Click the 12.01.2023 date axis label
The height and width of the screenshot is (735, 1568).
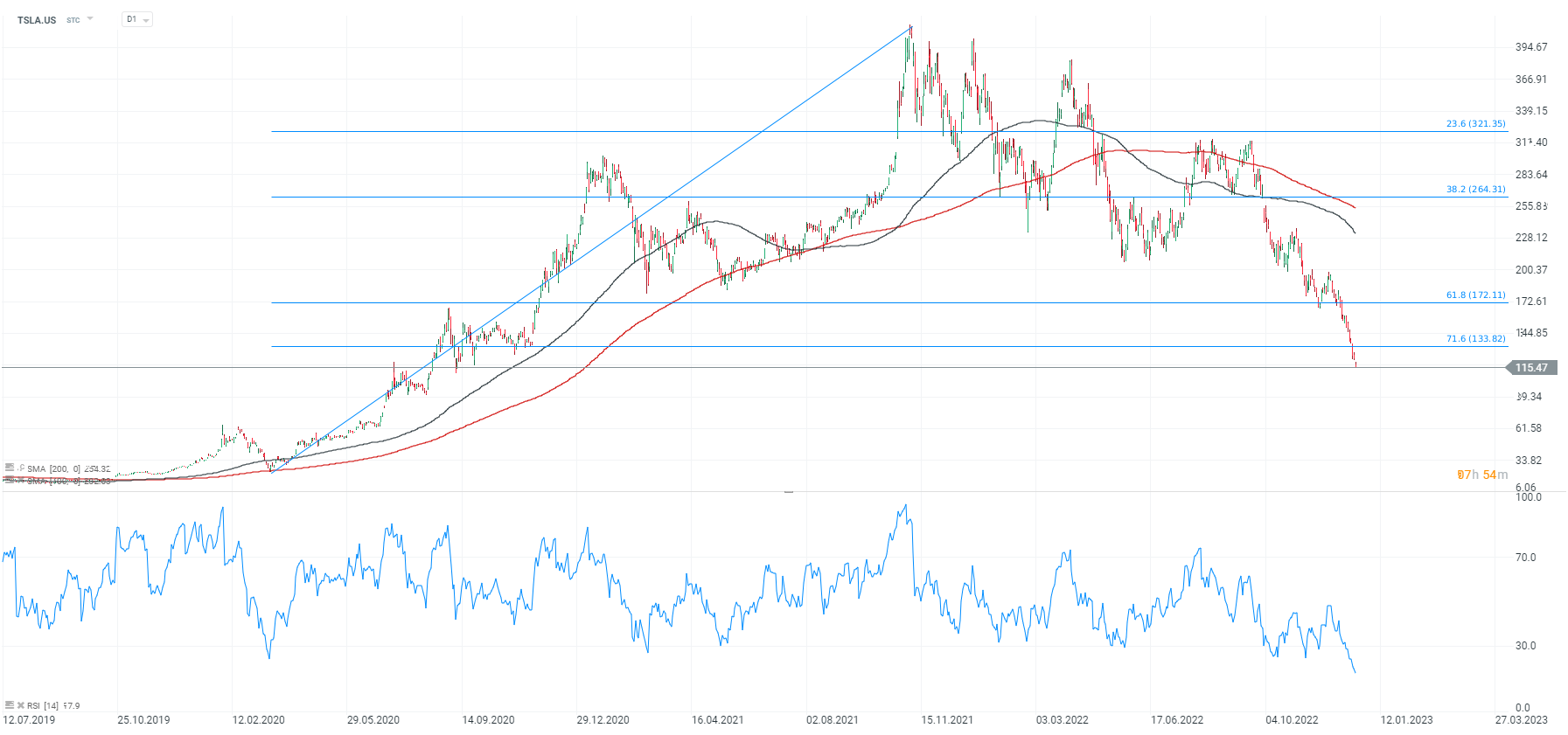[x=1407, y=720]
